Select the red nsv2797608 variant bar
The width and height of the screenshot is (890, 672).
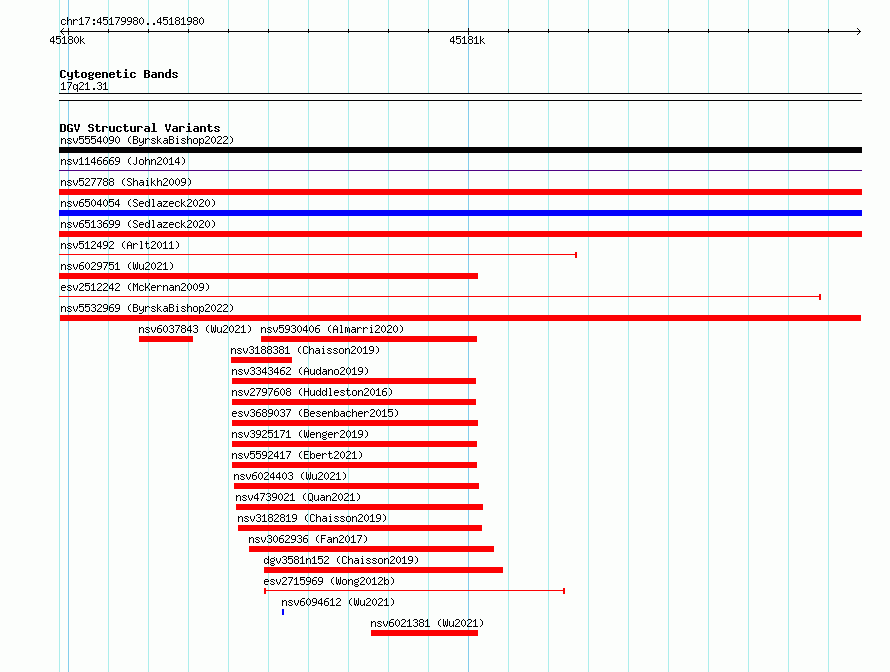(354, 402)
